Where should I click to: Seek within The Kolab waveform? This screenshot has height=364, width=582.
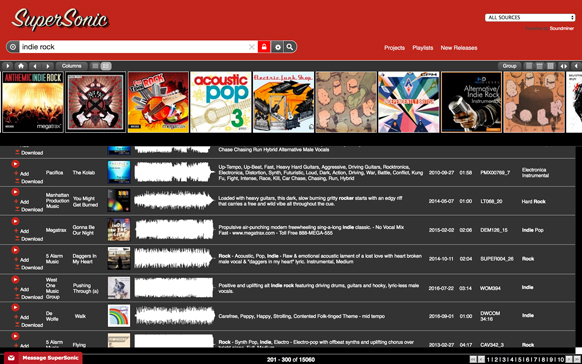(174, 172)
